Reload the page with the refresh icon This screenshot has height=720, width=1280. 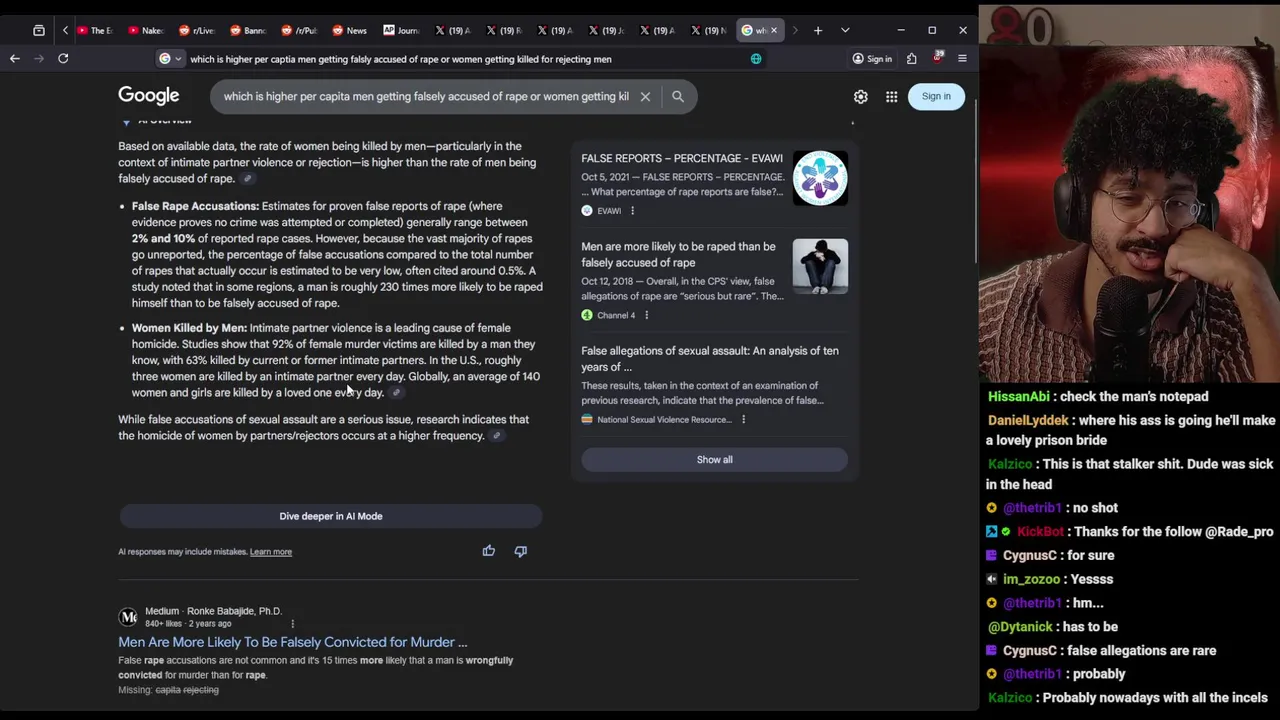63,59
